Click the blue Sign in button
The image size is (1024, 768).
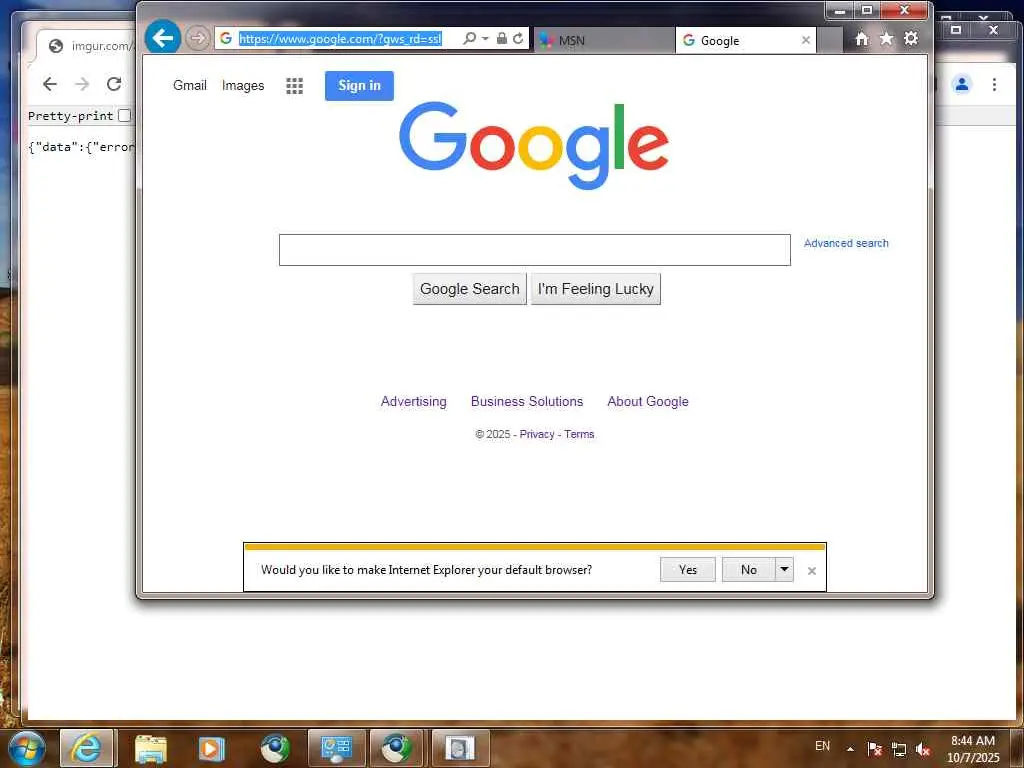coord(359,86)
